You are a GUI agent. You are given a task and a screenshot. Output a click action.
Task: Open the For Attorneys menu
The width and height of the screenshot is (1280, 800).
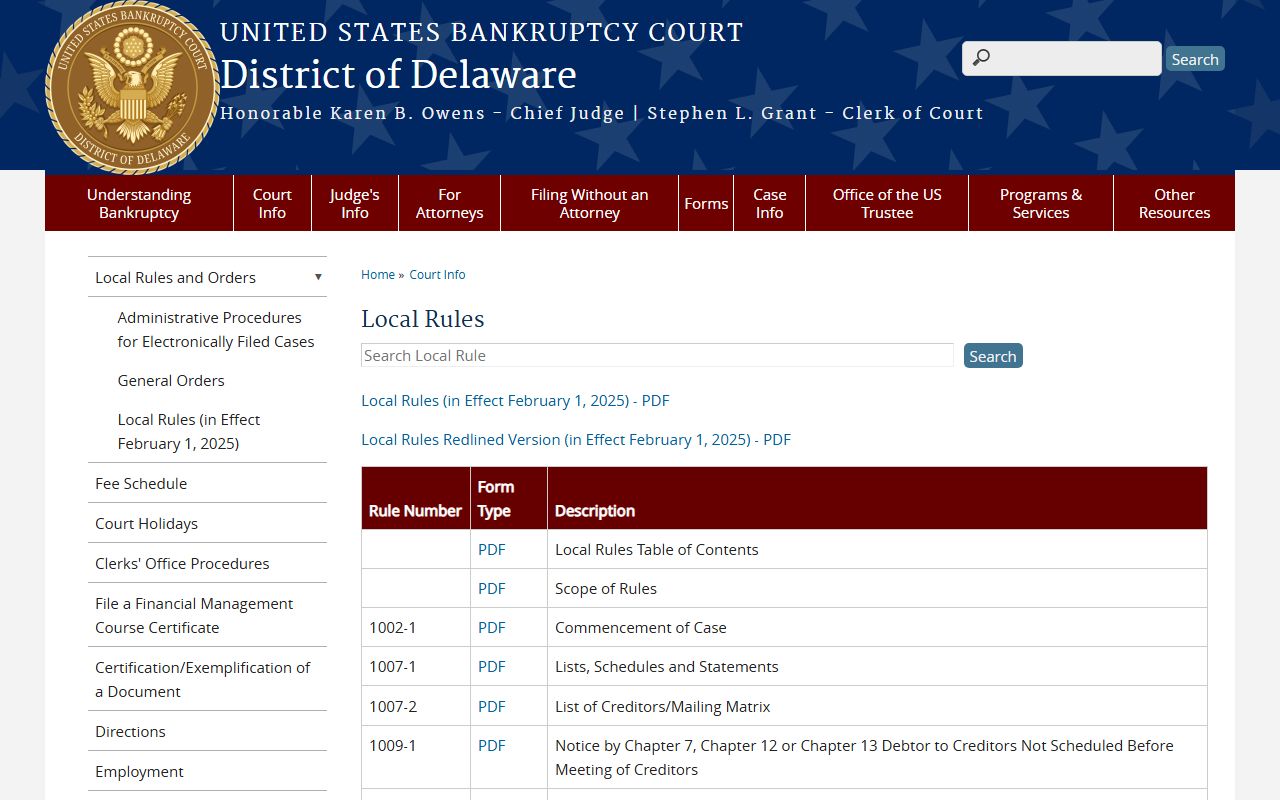[x=449, y=203]
